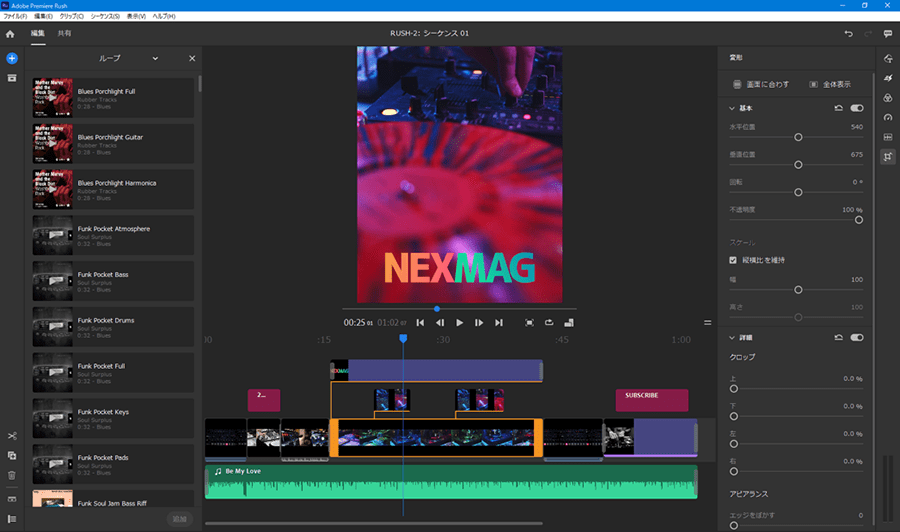Click the 追加 button
Viewport: 900px width, 532px height.
(x=180, y=519)
